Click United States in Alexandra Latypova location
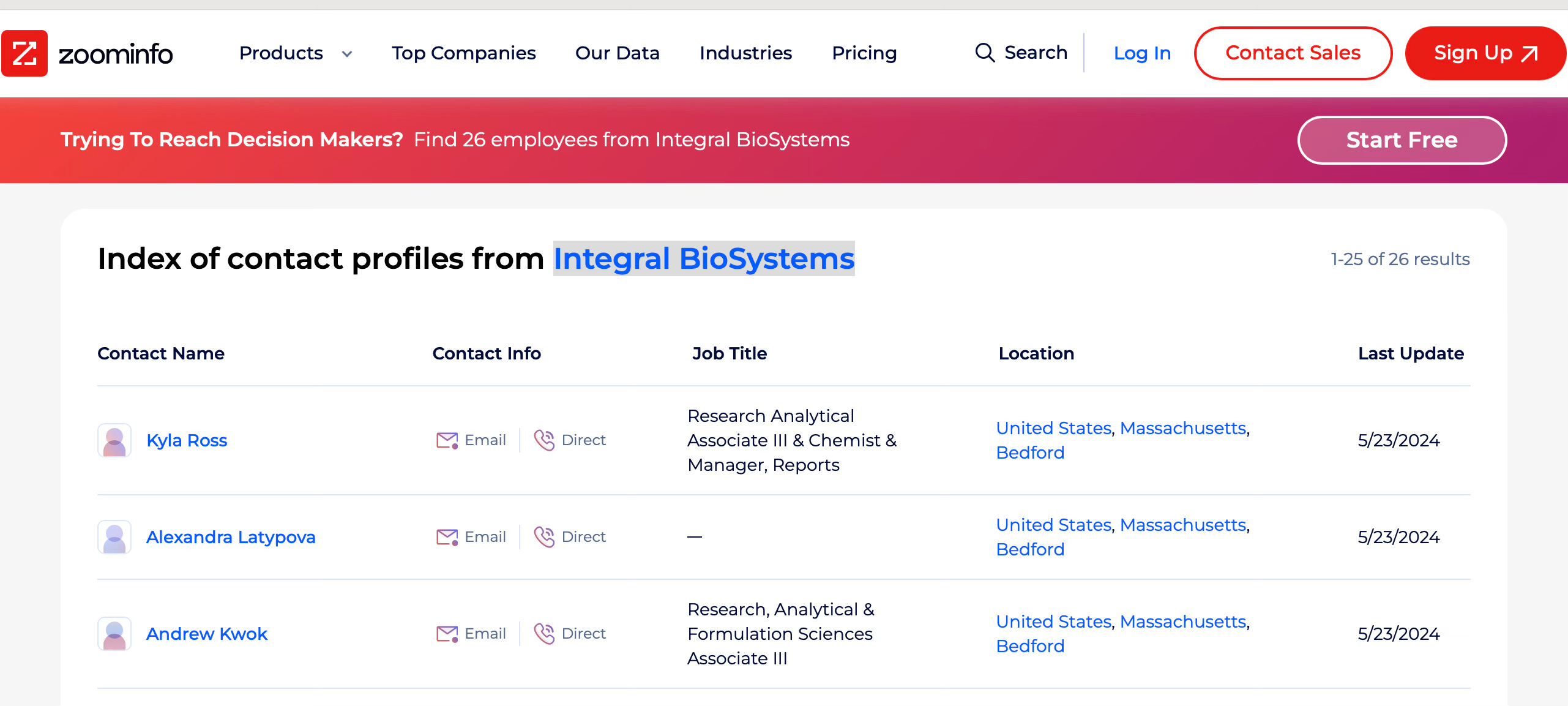The width and height of the screenshot is (1568, 706). point(1054,525)
